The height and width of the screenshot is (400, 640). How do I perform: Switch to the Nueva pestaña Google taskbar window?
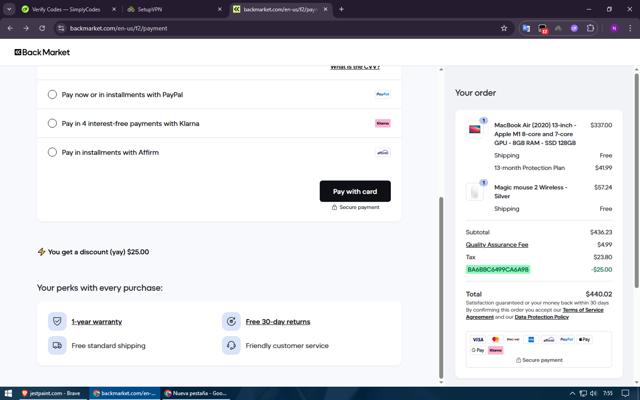click(196, 393)
